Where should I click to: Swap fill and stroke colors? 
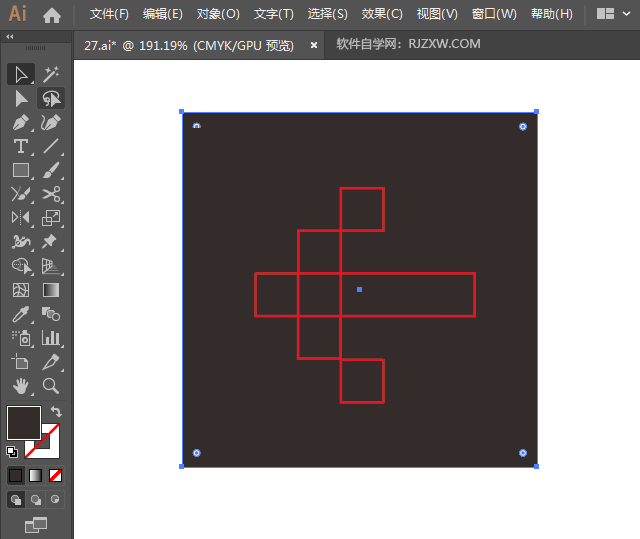[56, 412]
